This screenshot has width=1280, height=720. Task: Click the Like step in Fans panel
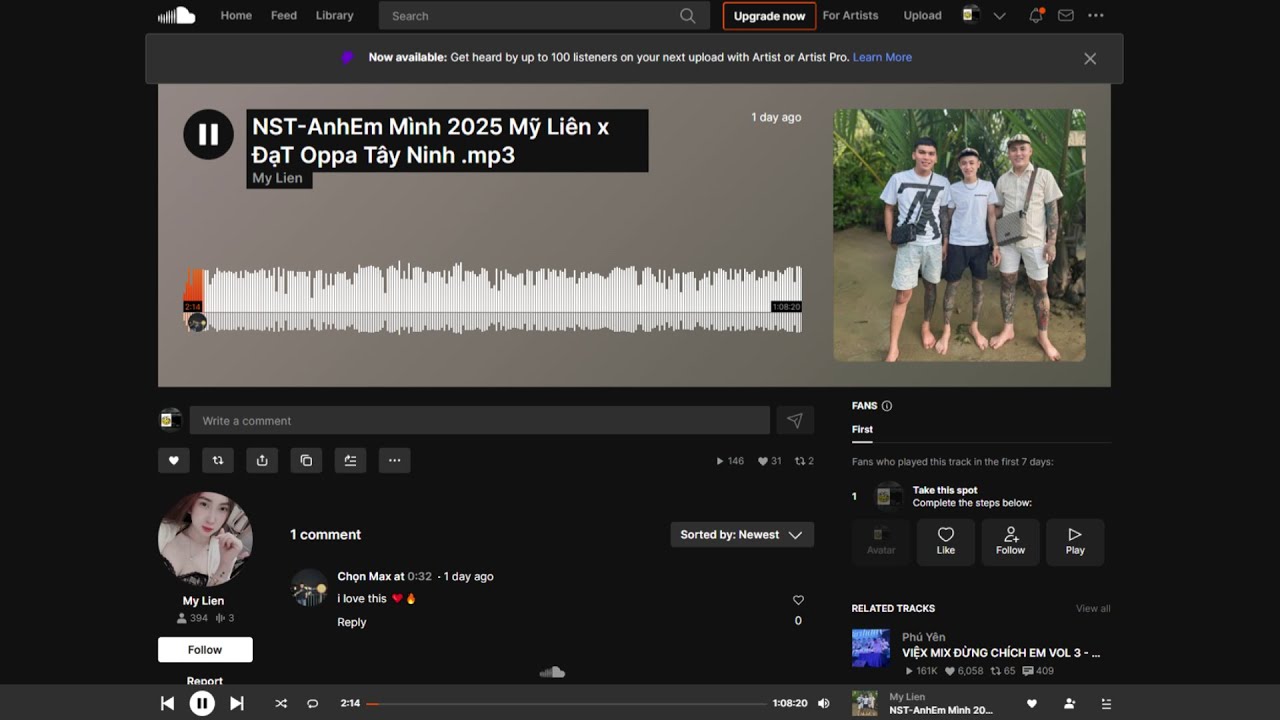(946, 541)
